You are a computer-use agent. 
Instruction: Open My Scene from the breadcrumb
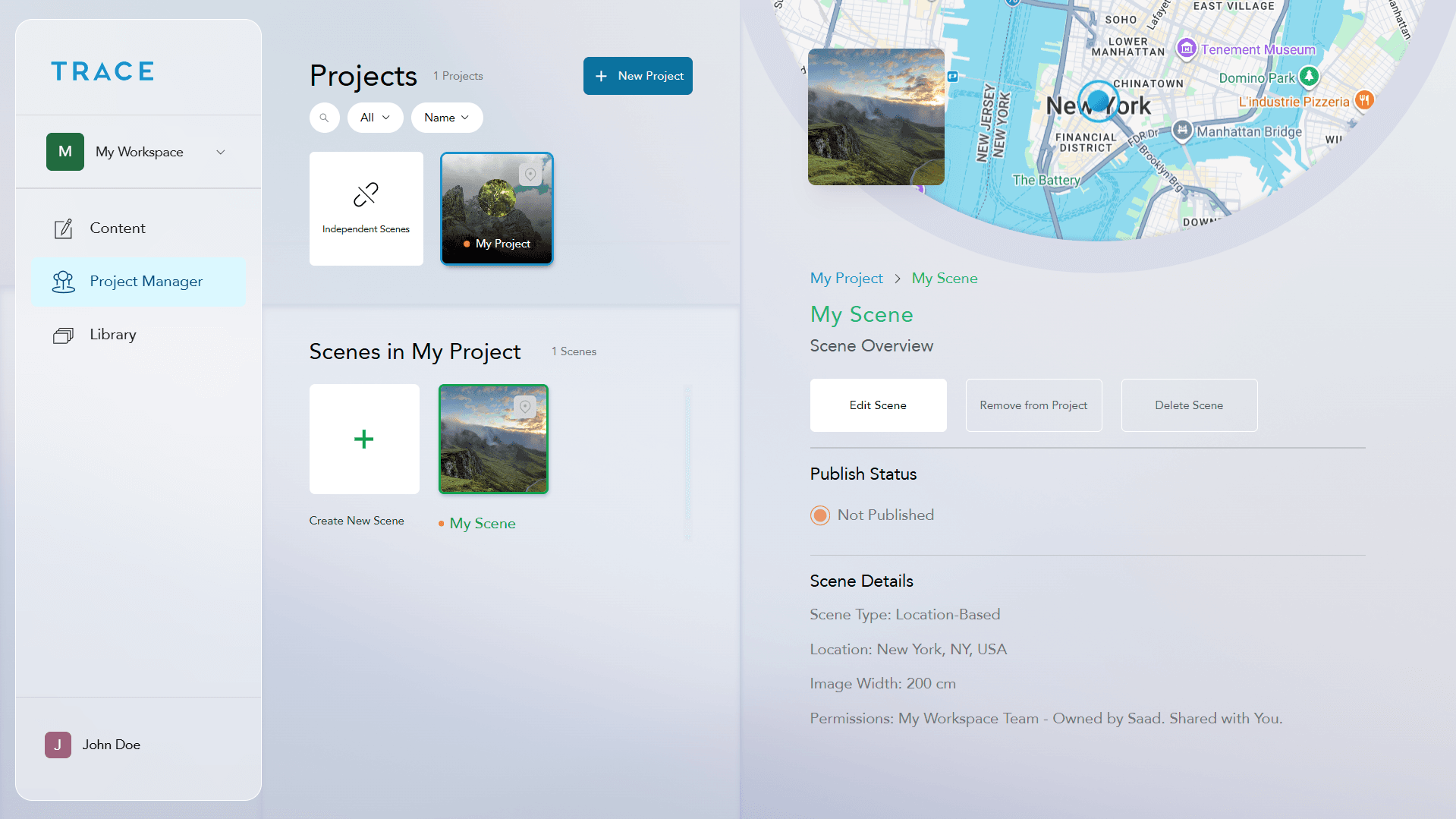[x=945, y=278]
